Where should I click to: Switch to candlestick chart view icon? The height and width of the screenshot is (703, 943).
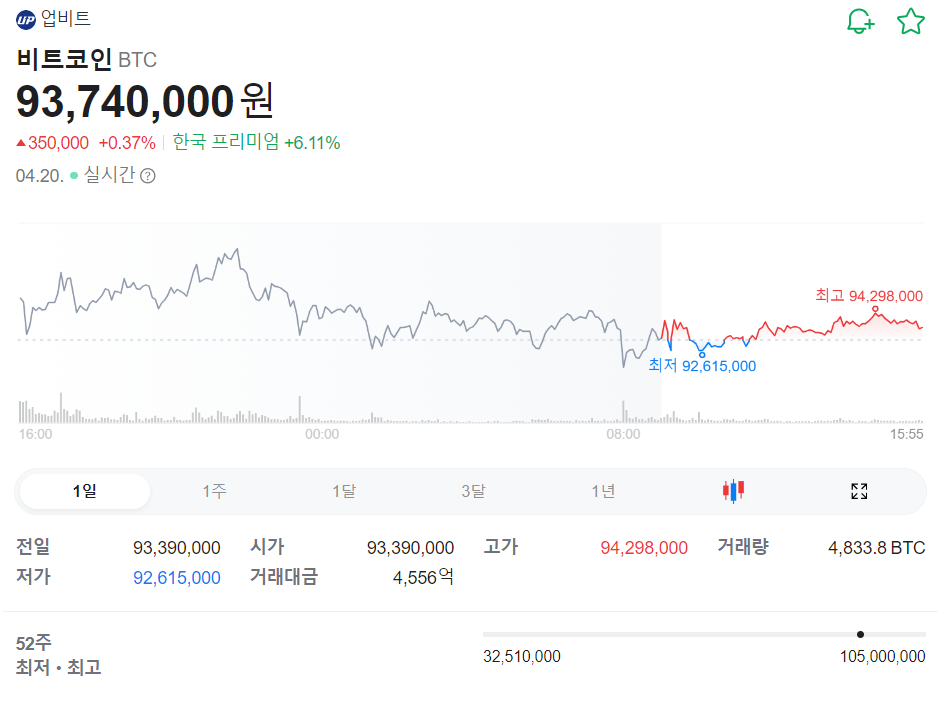point(733,491)
